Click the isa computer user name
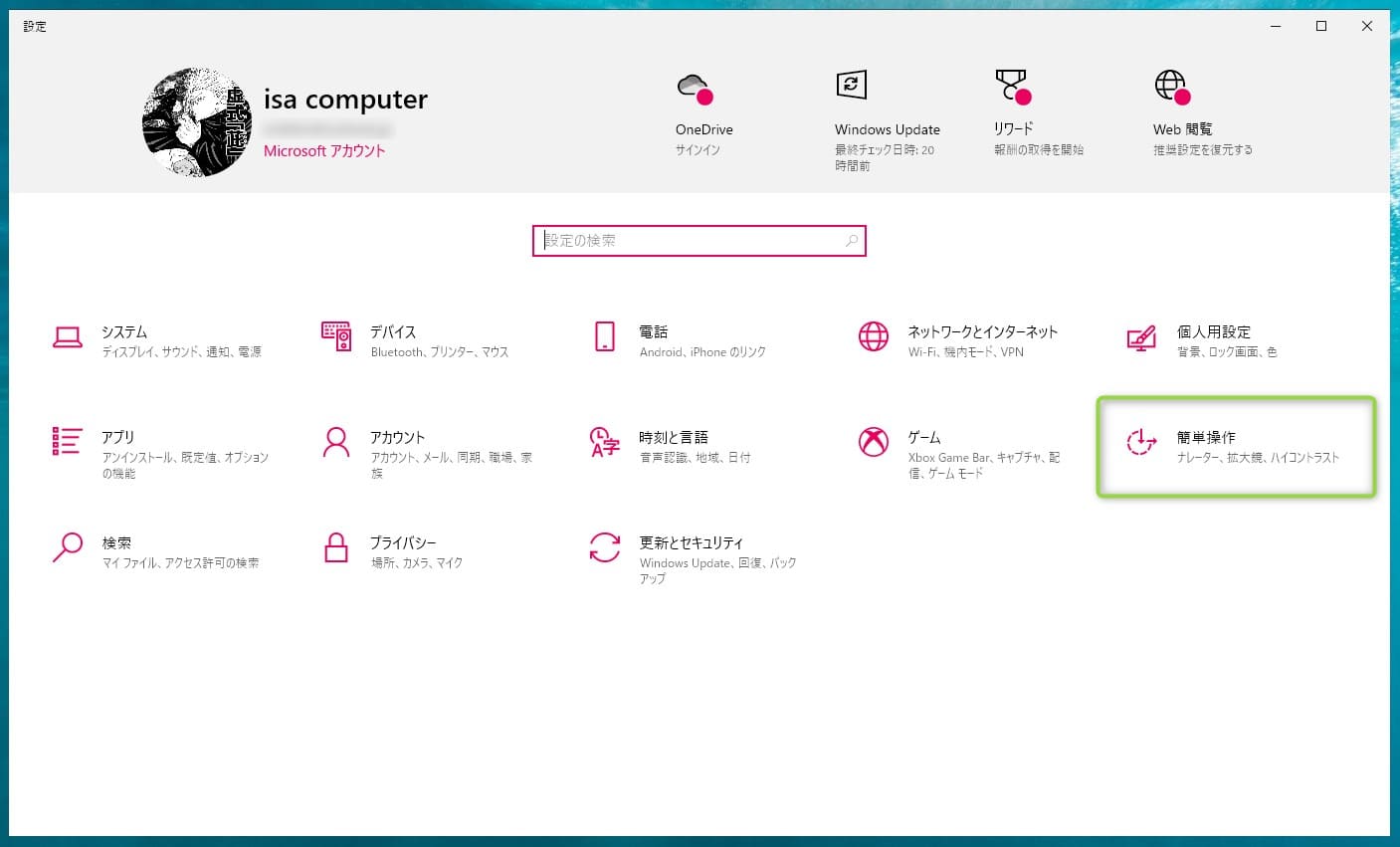 345,100
